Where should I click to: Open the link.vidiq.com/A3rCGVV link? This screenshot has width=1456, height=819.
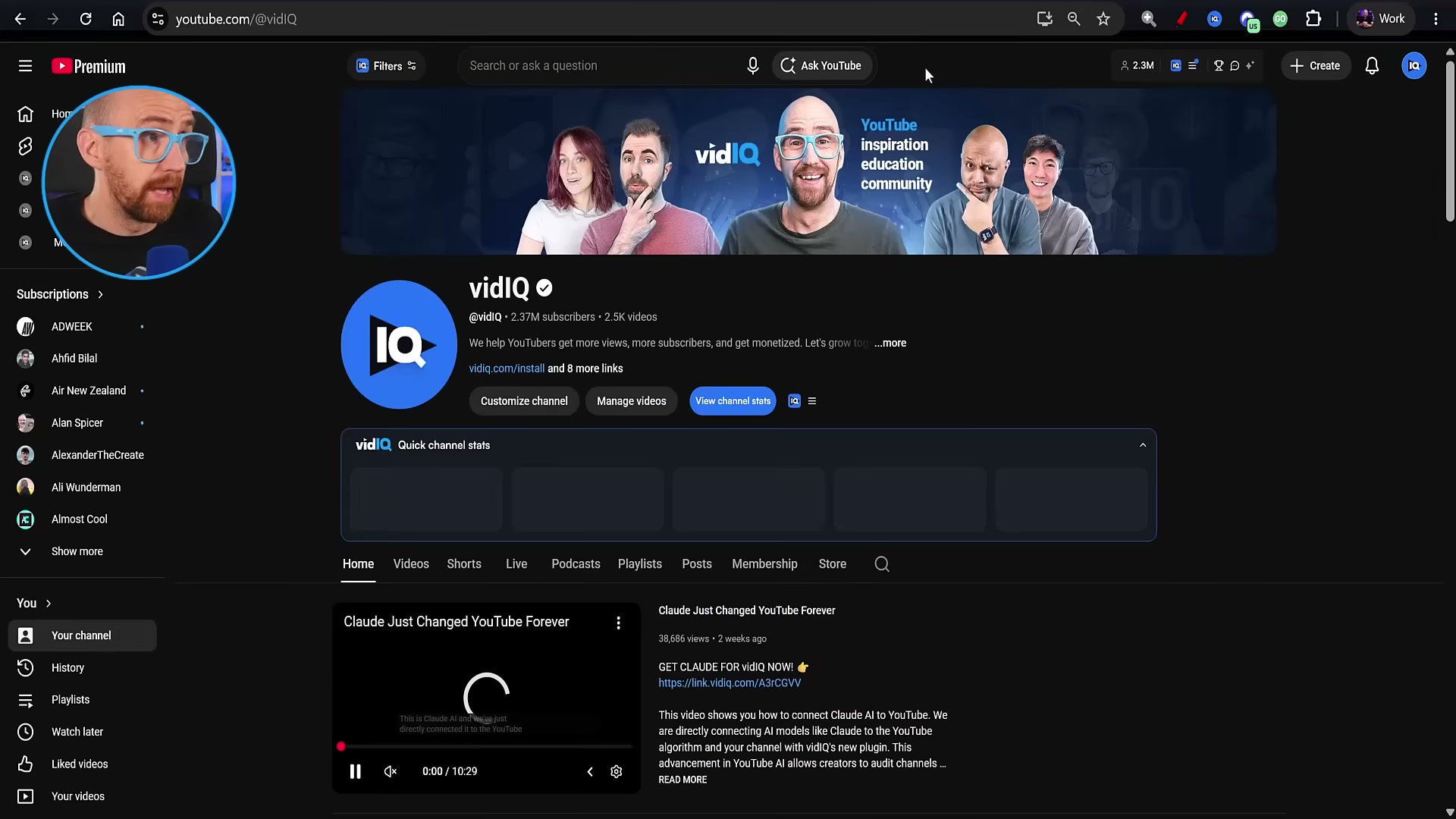coord(730,683)
